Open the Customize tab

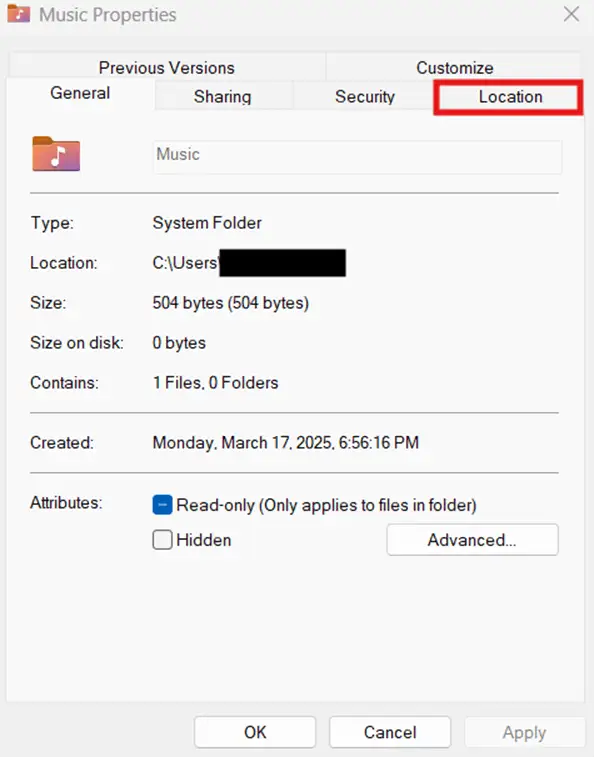coord(454,68)
